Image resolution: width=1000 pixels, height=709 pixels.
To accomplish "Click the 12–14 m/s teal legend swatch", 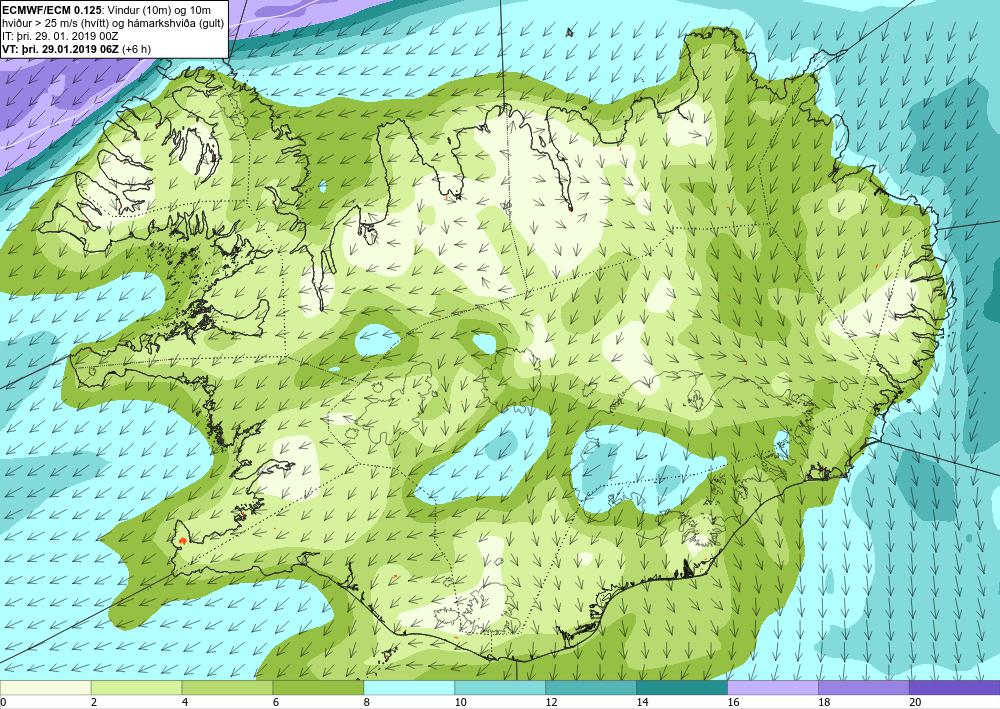I will pyautogui.click(x=591, y=688).
